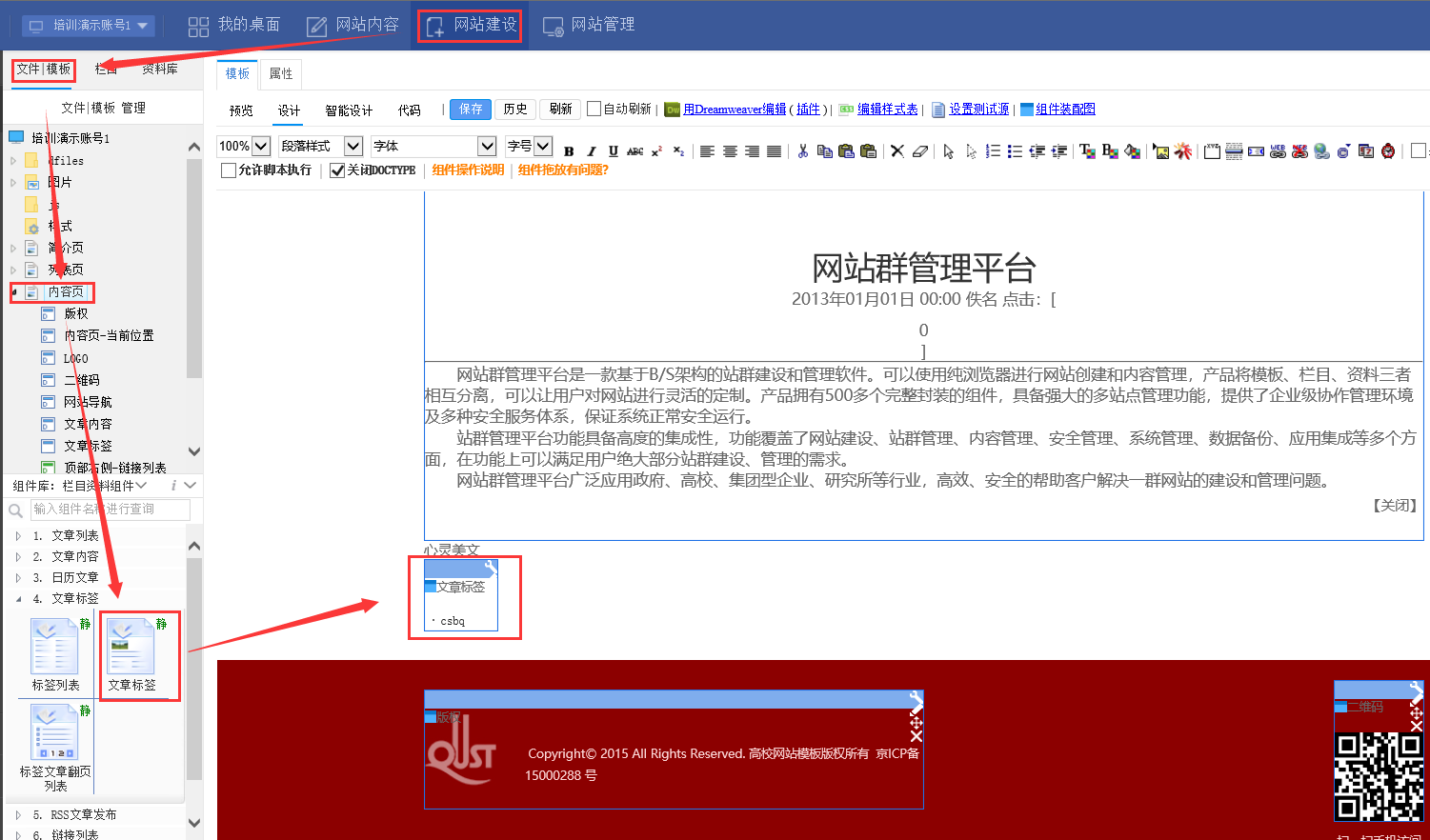The image size is (1430, 840).
Task: Click 历史 history button
Action: [515, 109]
